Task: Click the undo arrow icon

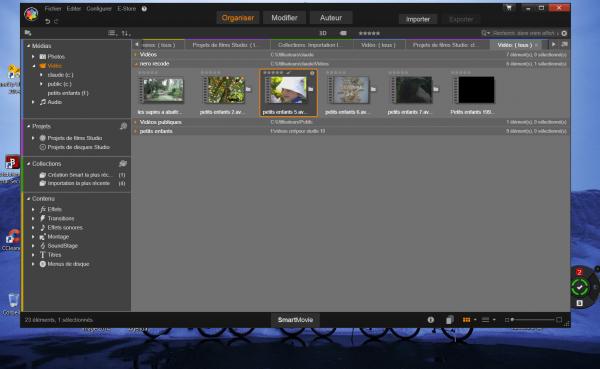Action: point(47,21)
